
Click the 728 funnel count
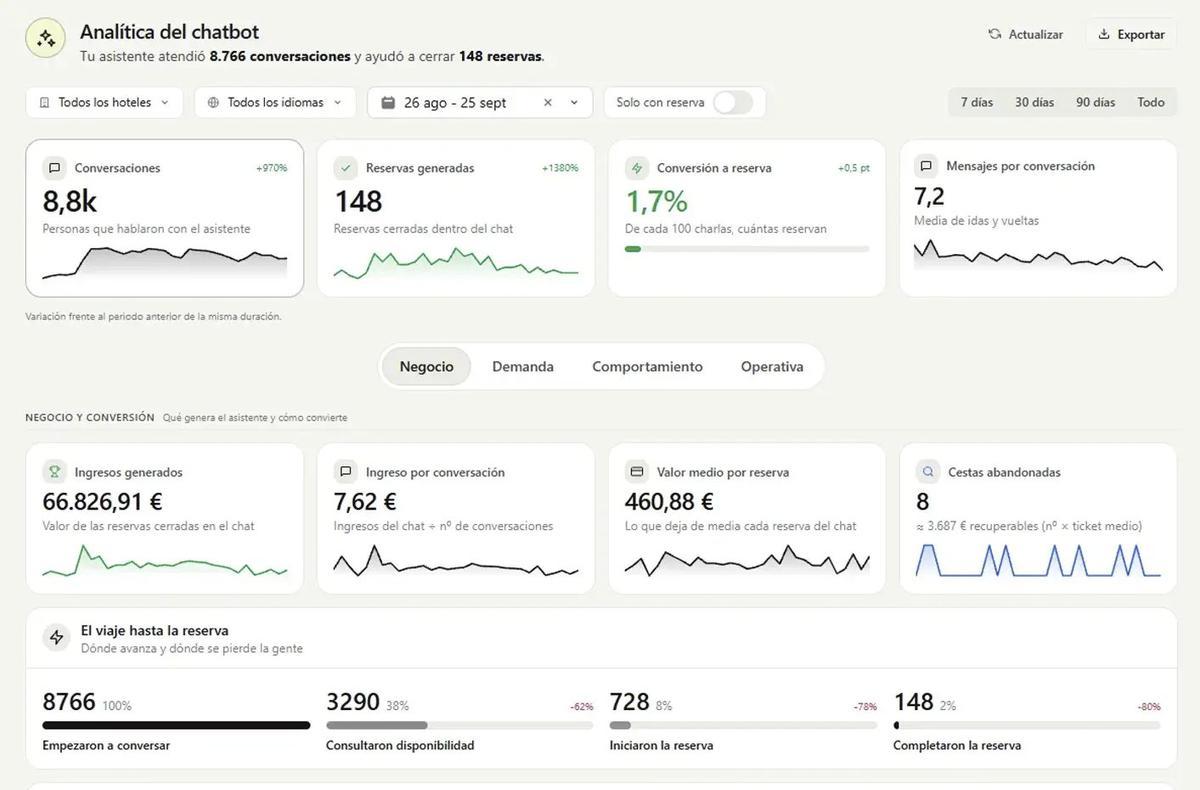[630, 702]
